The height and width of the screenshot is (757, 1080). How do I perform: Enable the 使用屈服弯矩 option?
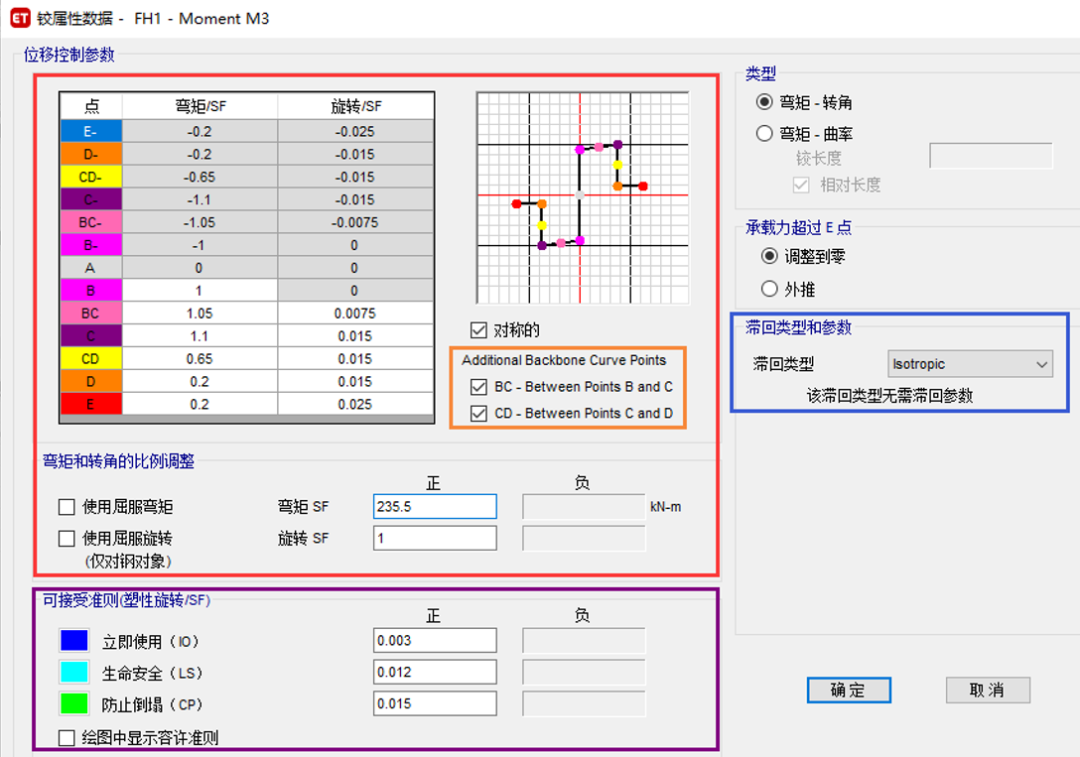click(66, 506)
